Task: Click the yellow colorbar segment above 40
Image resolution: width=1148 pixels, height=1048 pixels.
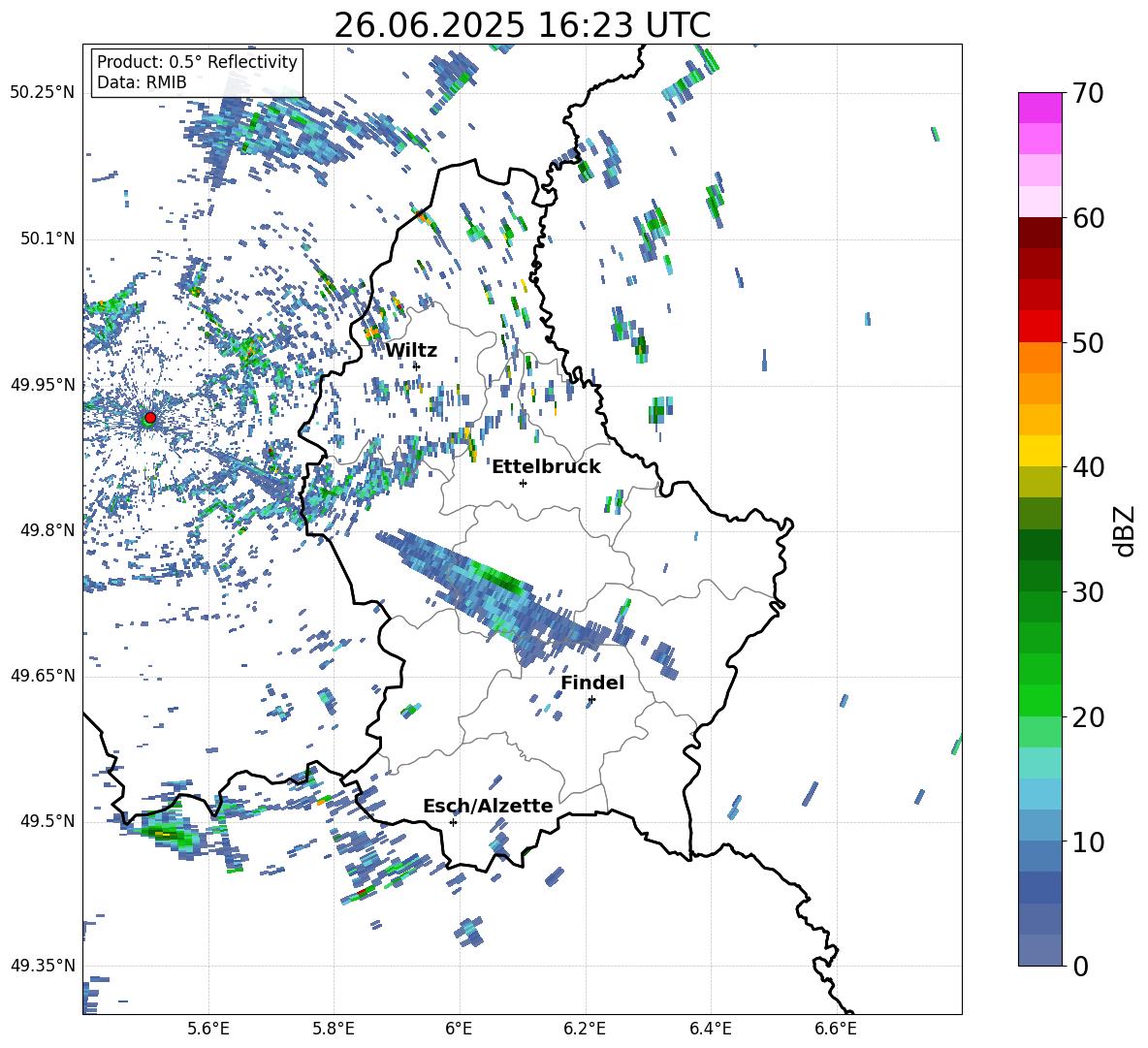Action: [x=1039, y=451]
